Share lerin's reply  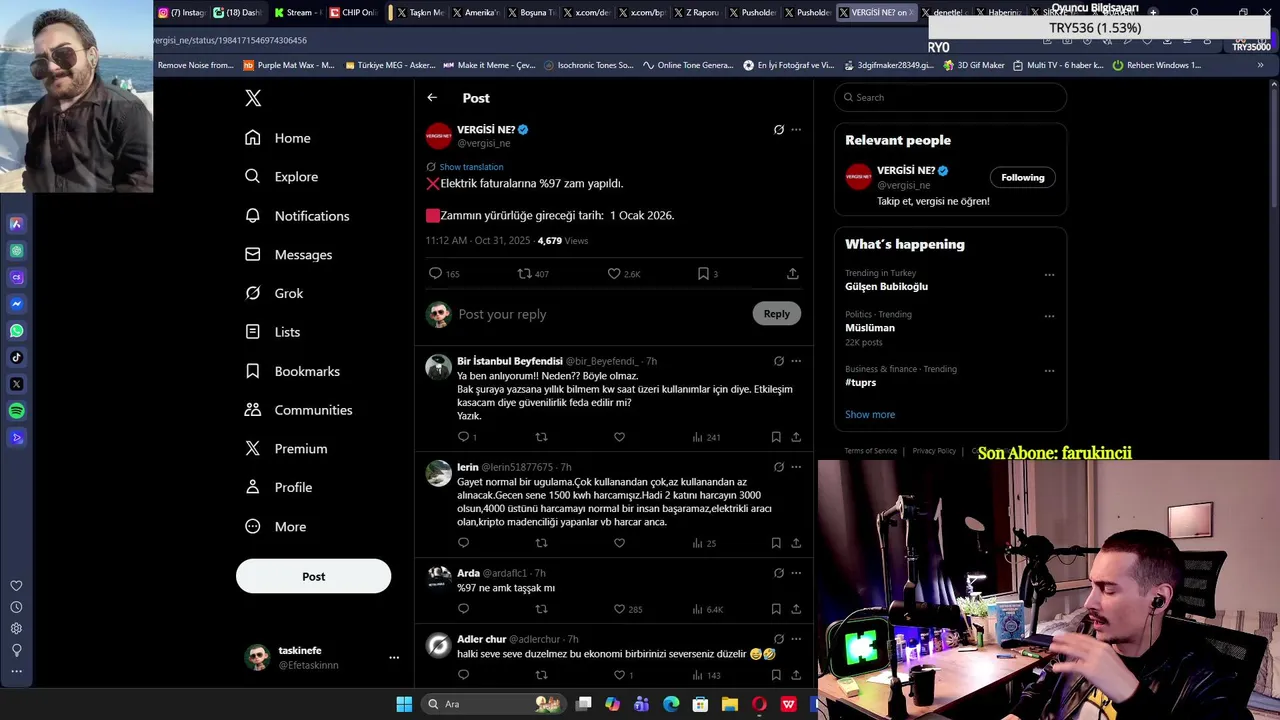[x=796, y=543]
